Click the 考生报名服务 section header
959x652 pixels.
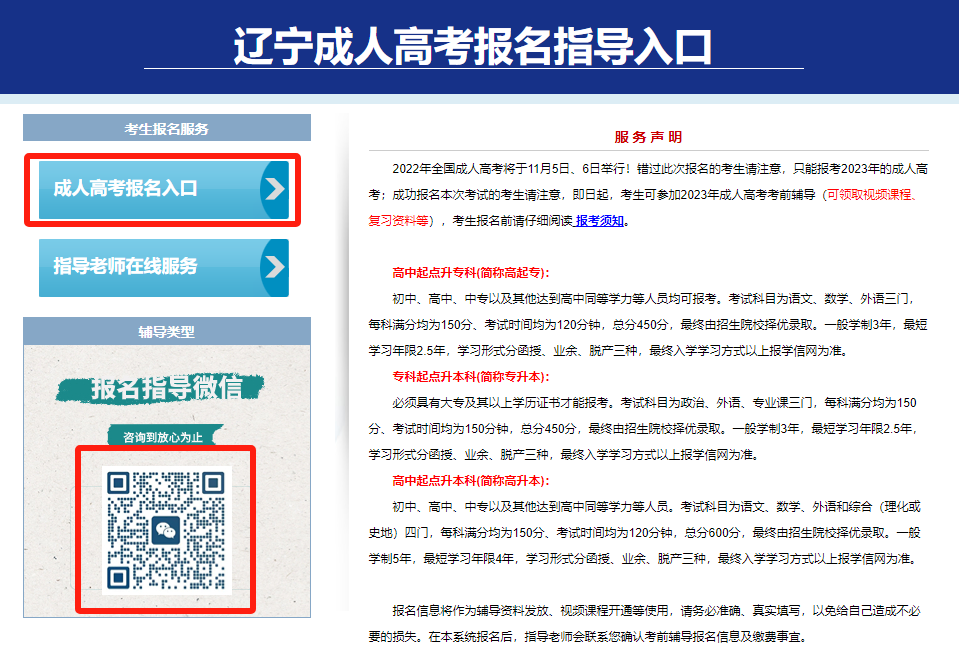point(166,129)
